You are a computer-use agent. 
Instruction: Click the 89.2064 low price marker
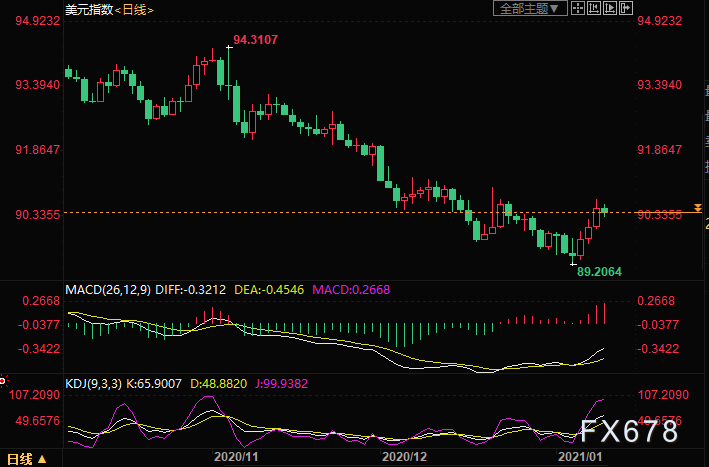pyautogui.click(x=600, y=271)
